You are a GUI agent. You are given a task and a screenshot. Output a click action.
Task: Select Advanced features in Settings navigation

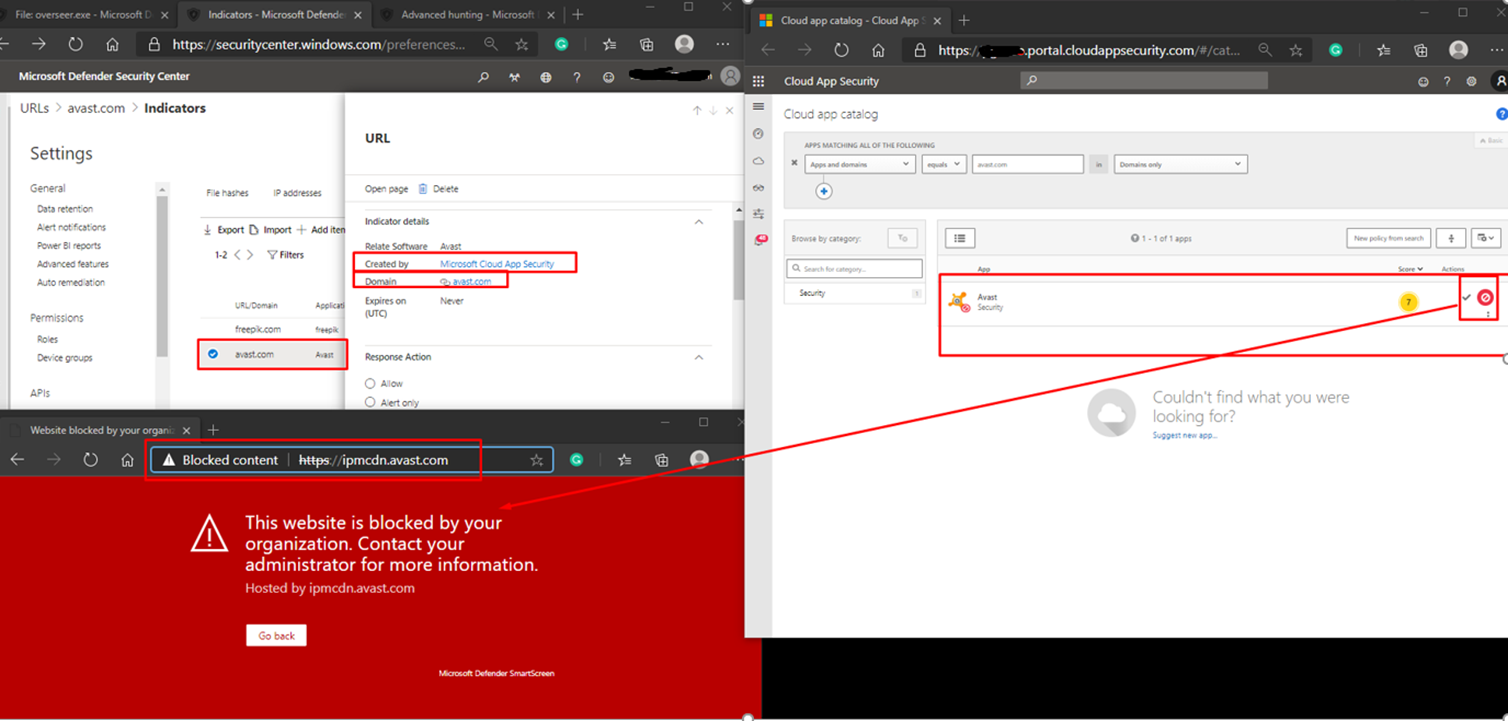pos(73,264)
